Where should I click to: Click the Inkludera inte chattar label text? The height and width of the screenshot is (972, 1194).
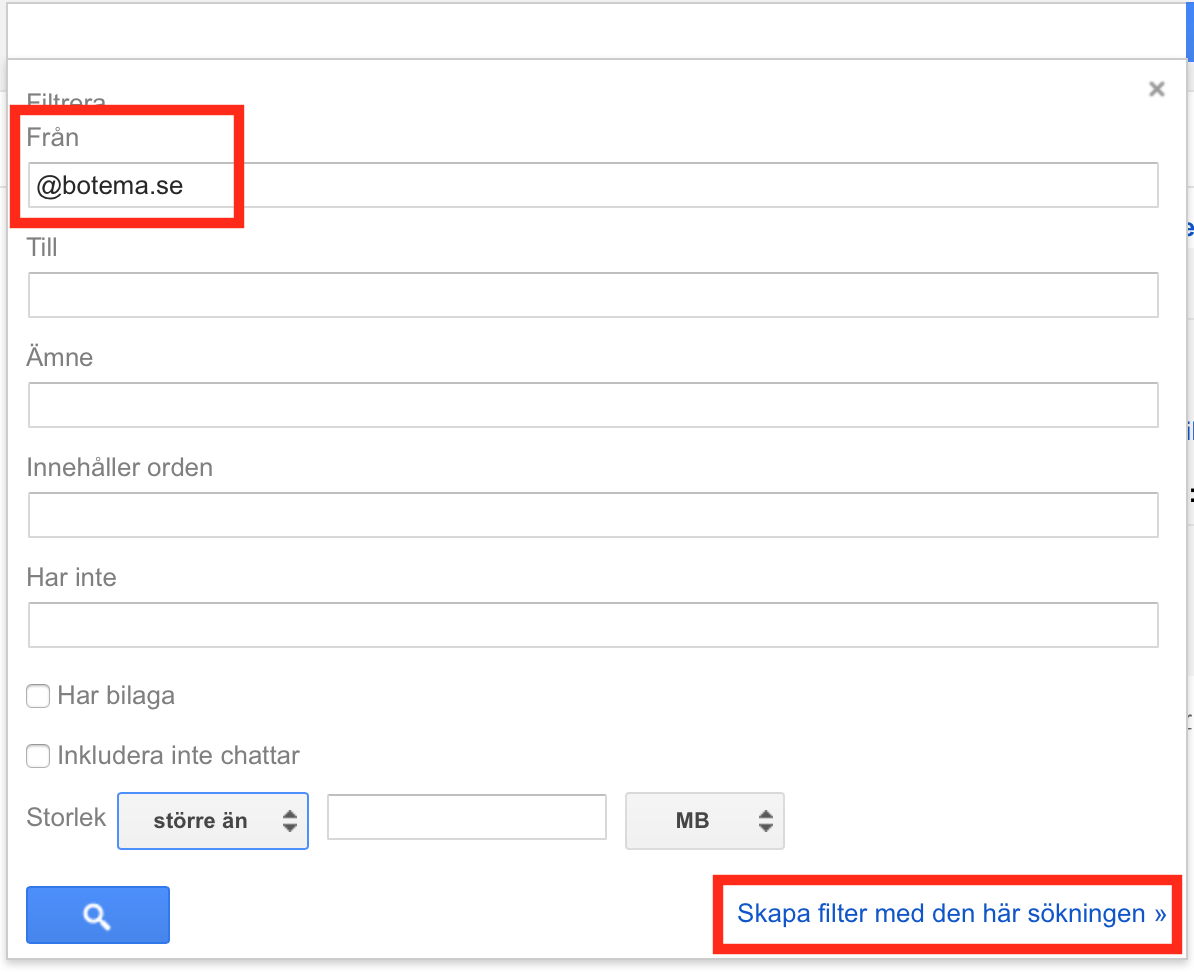[178, 756]
